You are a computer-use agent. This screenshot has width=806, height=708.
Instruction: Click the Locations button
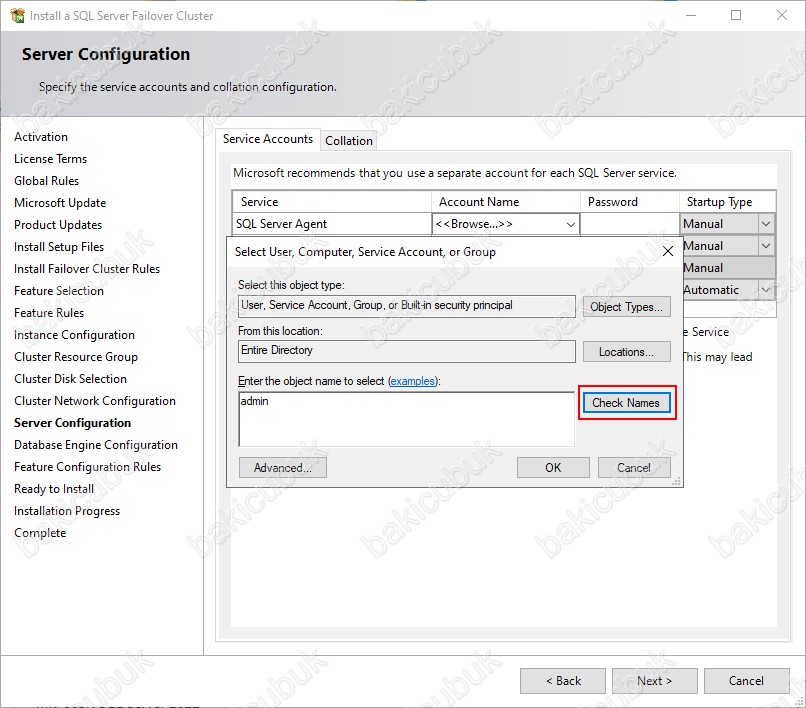coord(626,352)
